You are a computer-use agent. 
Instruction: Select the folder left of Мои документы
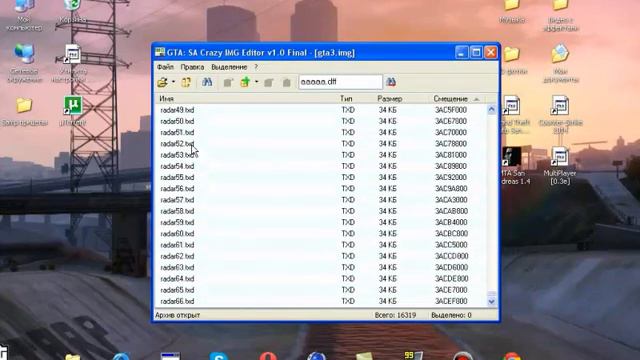click(x=512, y=59)
